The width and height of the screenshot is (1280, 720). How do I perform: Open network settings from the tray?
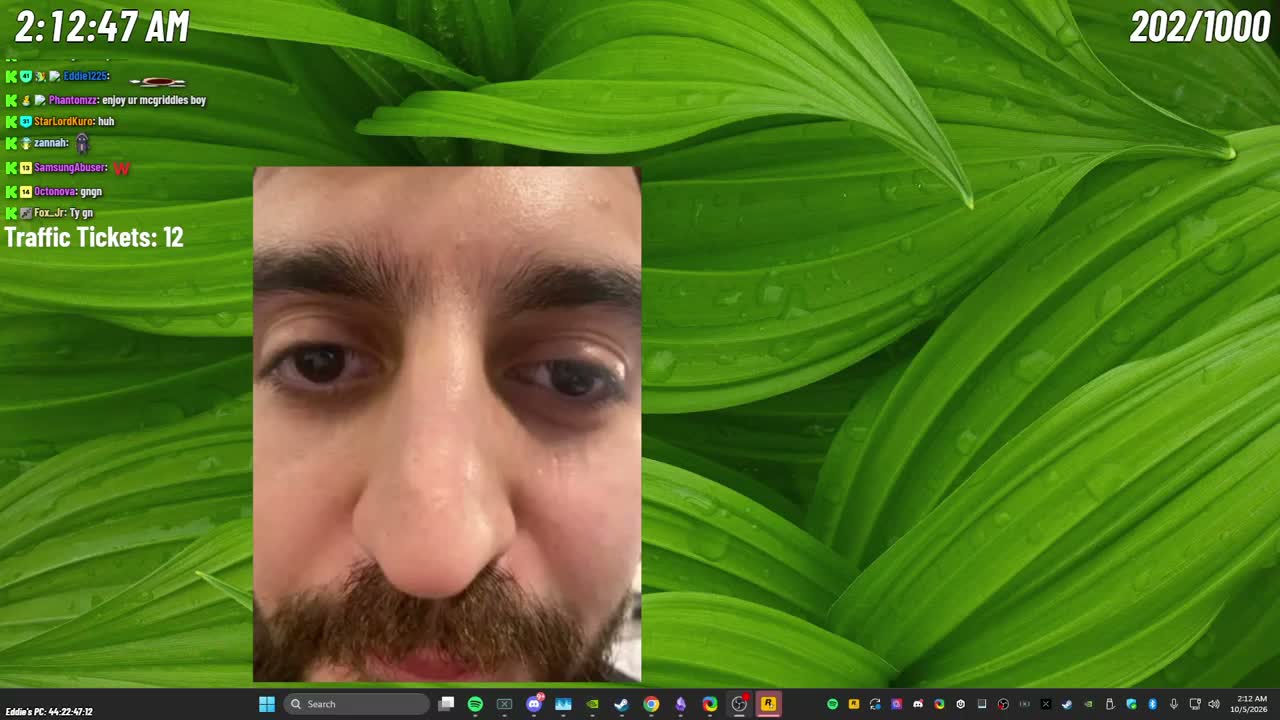click(1195, 704)
